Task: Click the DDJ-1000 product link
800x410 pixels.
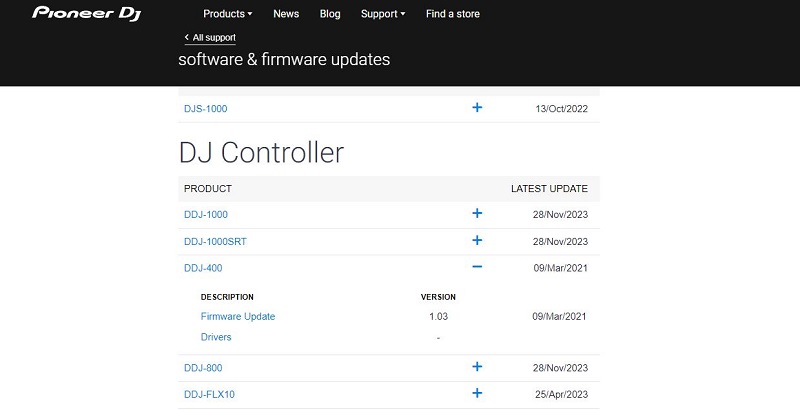Action: pyautogui.click(x=206, y=214)
